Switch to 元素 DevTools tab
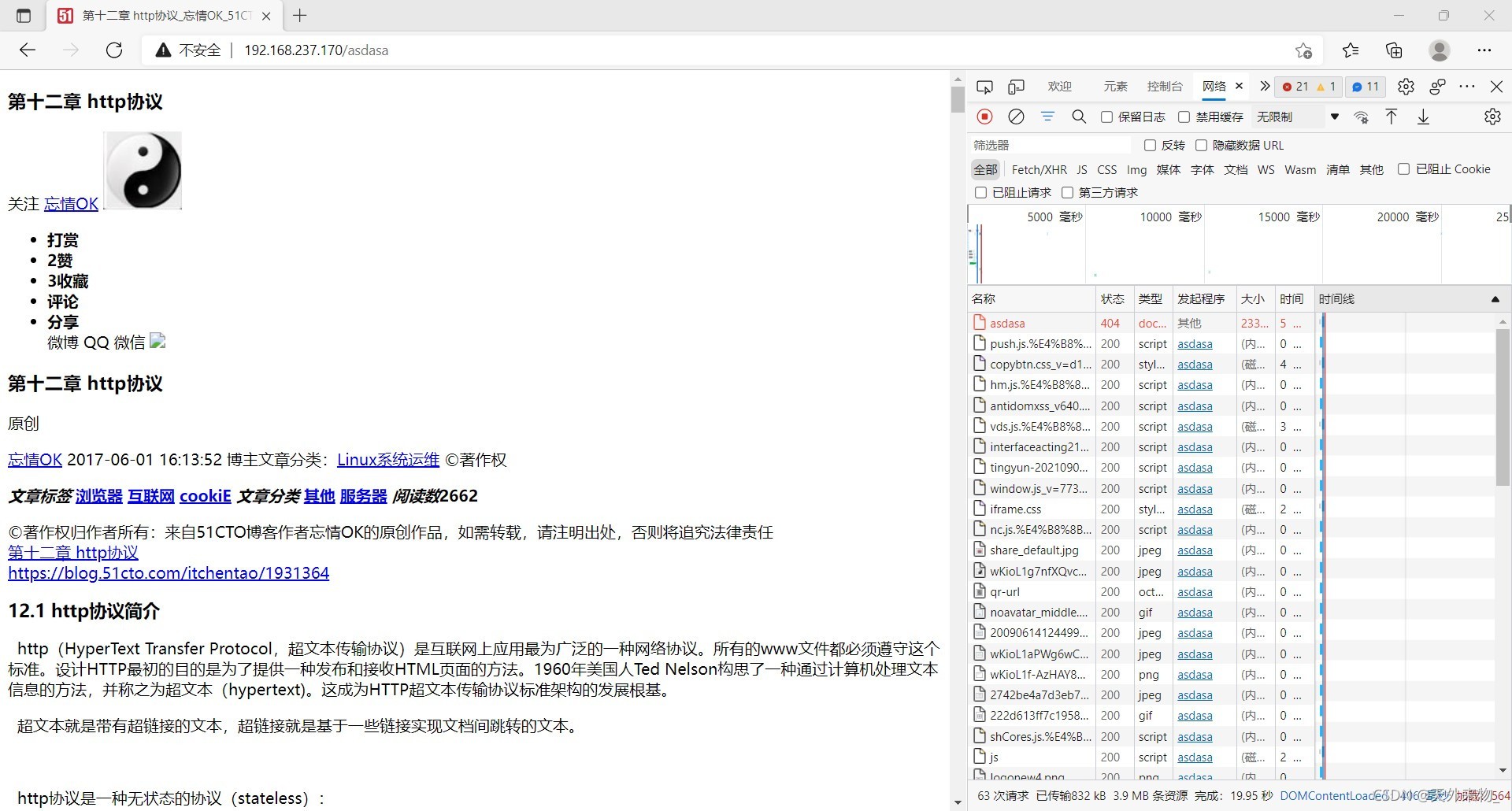This screenshot has width=1512, height=811. coord(1115,87)
